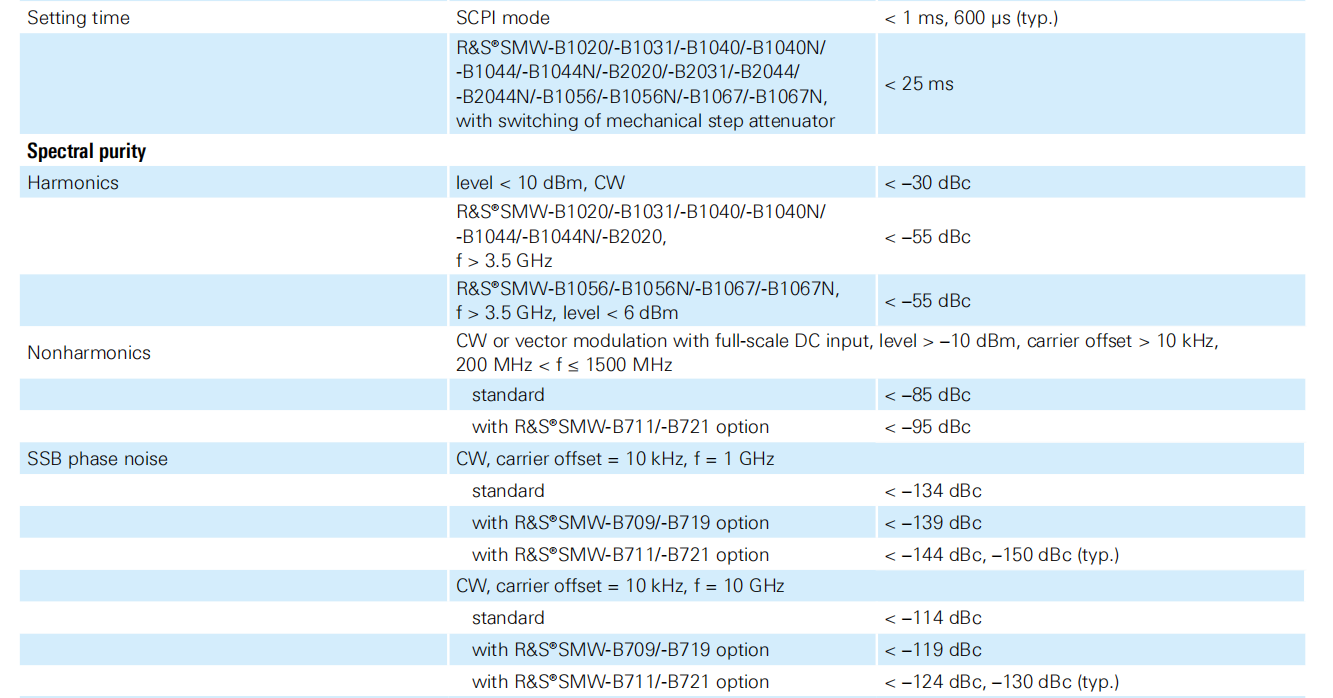
Task: Click the "< –95 dBc" nonharmonics value
Action: point(927,427)
